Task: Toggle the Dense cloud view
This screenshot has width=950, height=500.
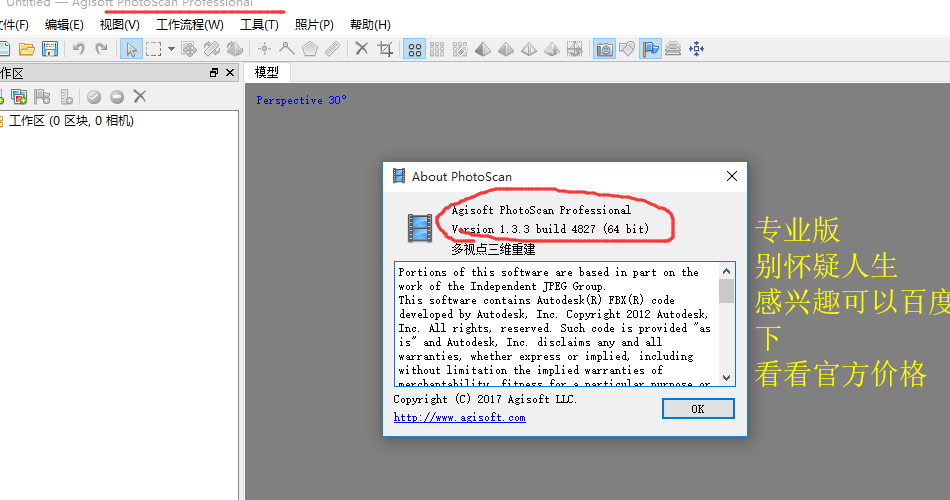Action: tap(437, 49)
